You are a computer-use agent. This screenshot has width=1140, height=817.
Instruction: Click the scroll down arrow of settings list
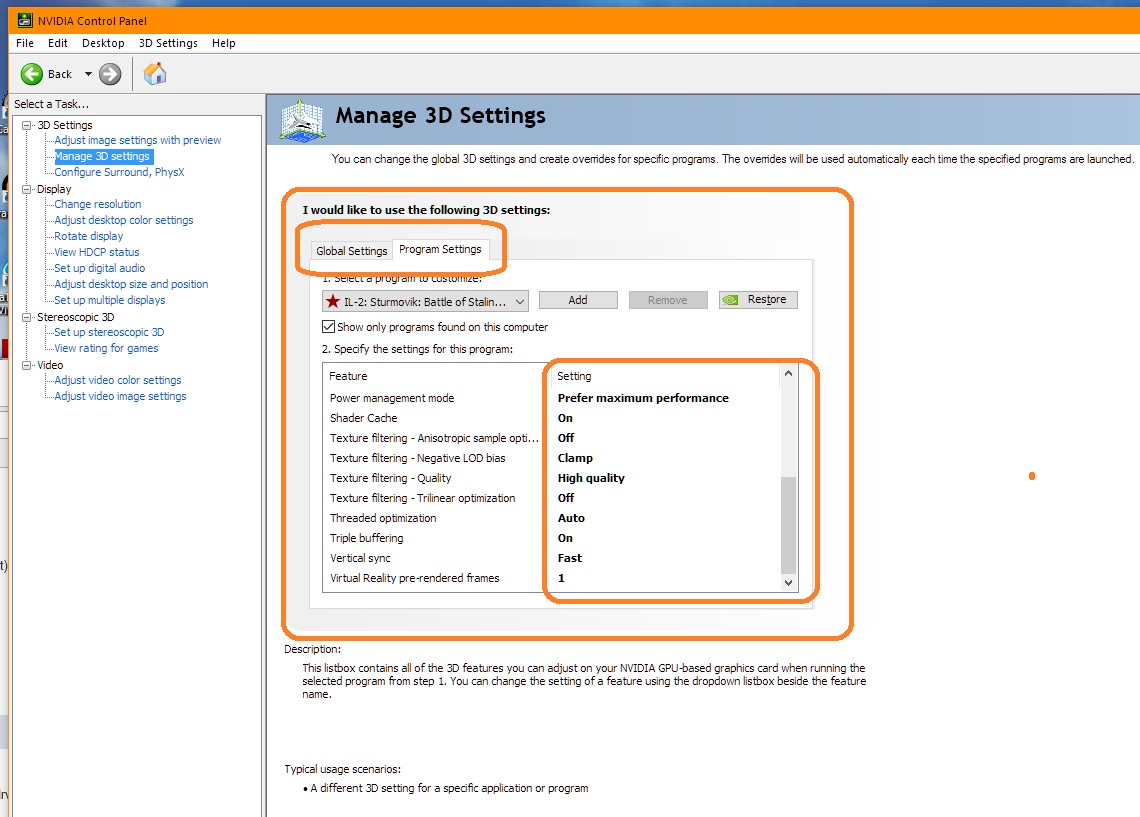click(788, 582)
